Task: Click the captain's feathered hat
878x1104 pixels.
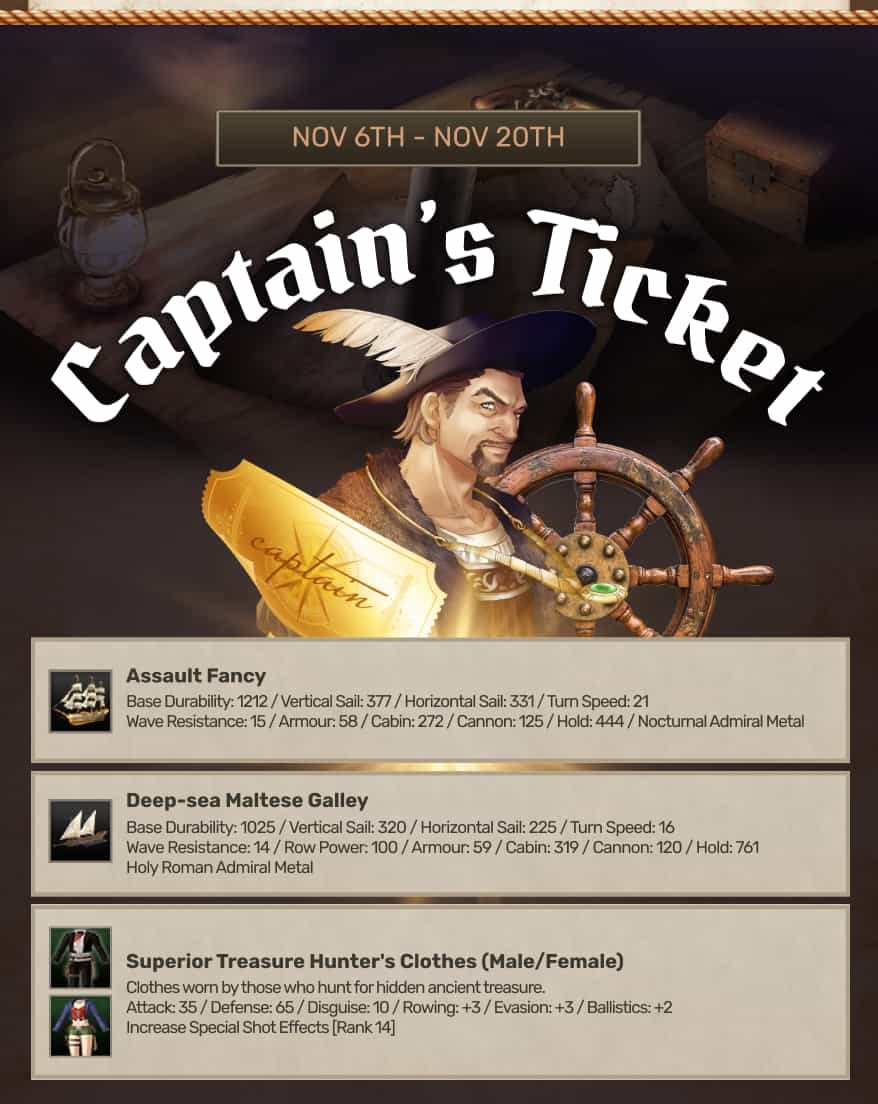Action: tap(451, 359)
